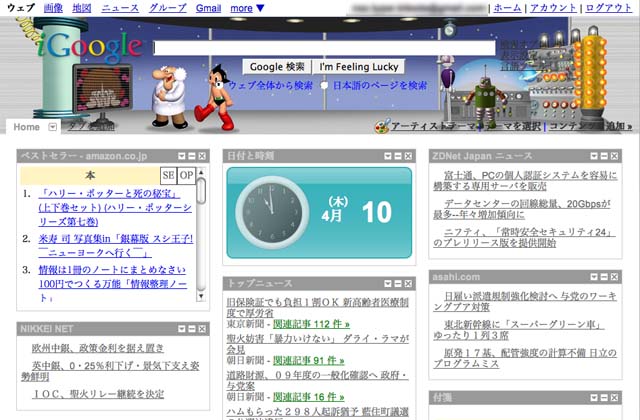Minimize the ZDNet Japan ニュース gadget

coord(604,156)
